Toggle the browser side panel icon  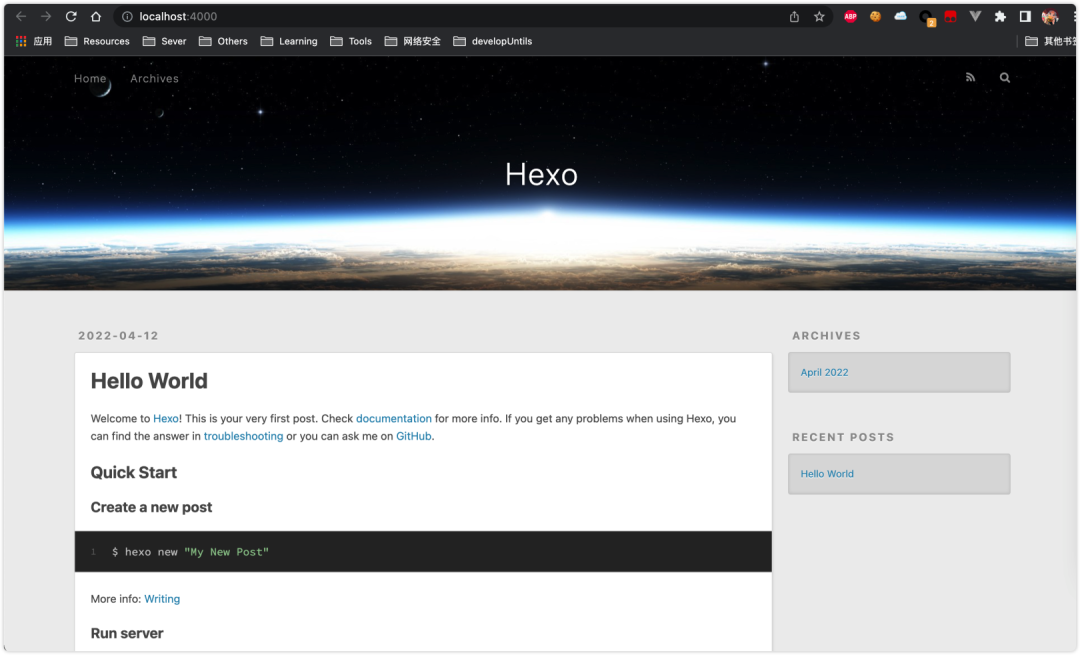point(1025,17)
